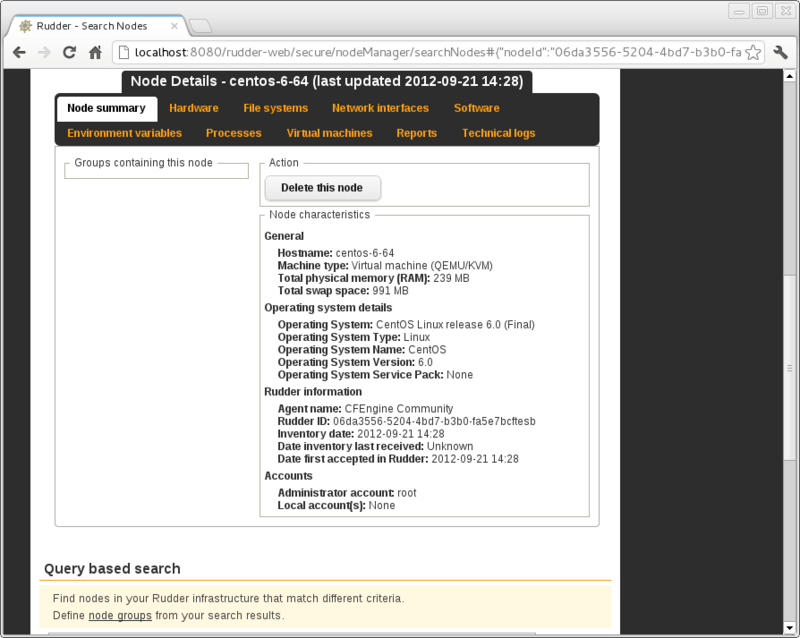Click the Find nodes in your Rudder infrastructure text
This screenshot has height=638, width=800.
pyautogui.click(x=228, y=598)
